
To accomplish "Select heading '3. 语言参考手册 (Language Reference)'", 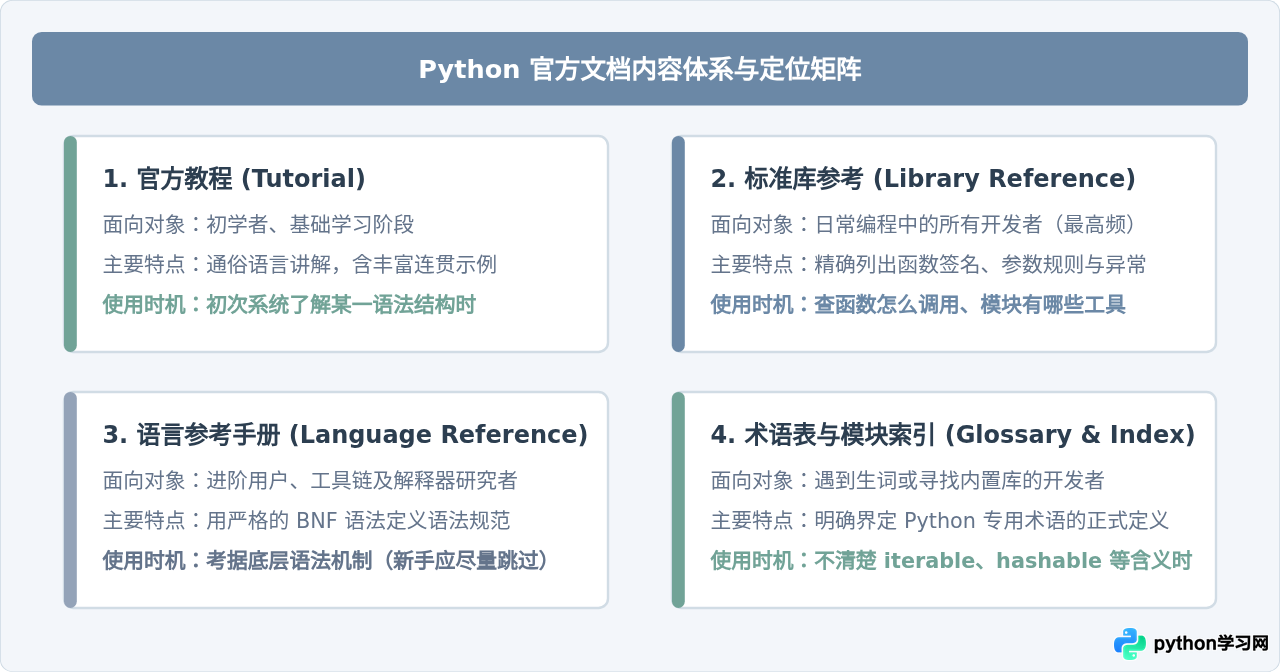I will [x=345, y=435].
